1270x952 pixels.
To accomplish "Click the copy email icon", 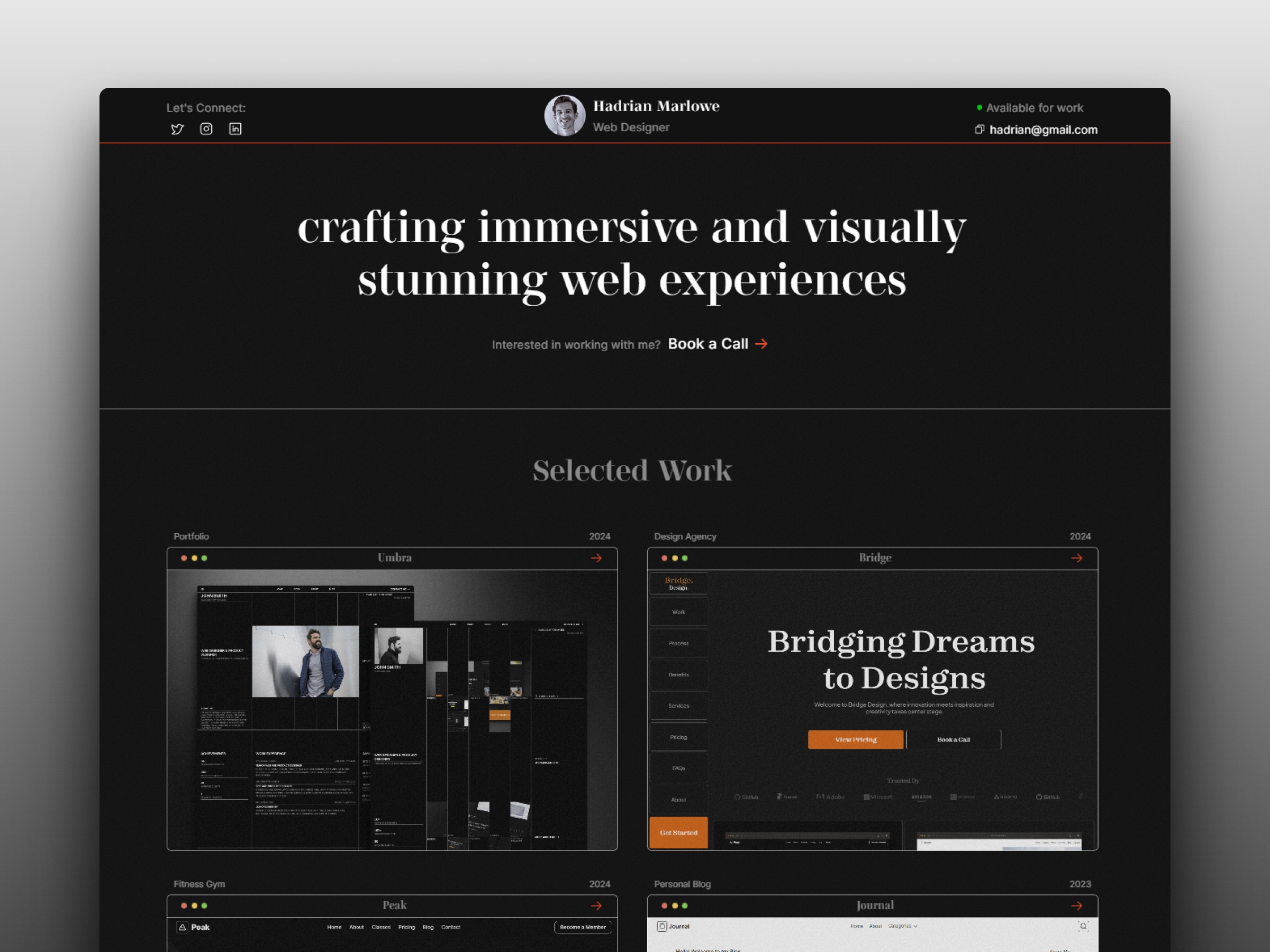I will 979,129.
